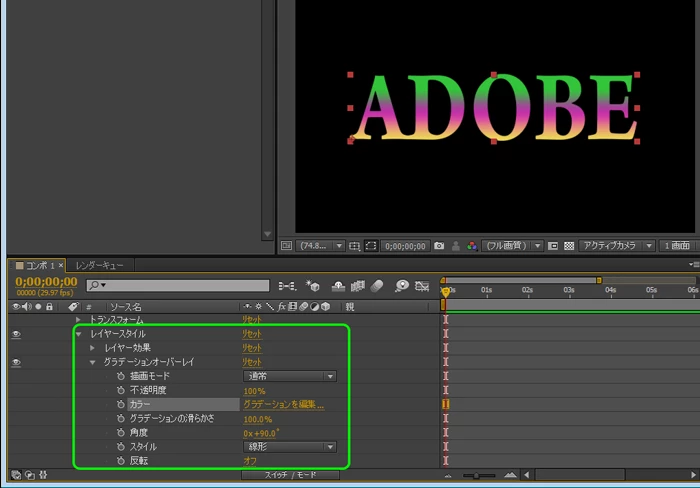Viewport: 700px width, 488px height.
Task: Click the fx effects column header icon
Action: 282,307
